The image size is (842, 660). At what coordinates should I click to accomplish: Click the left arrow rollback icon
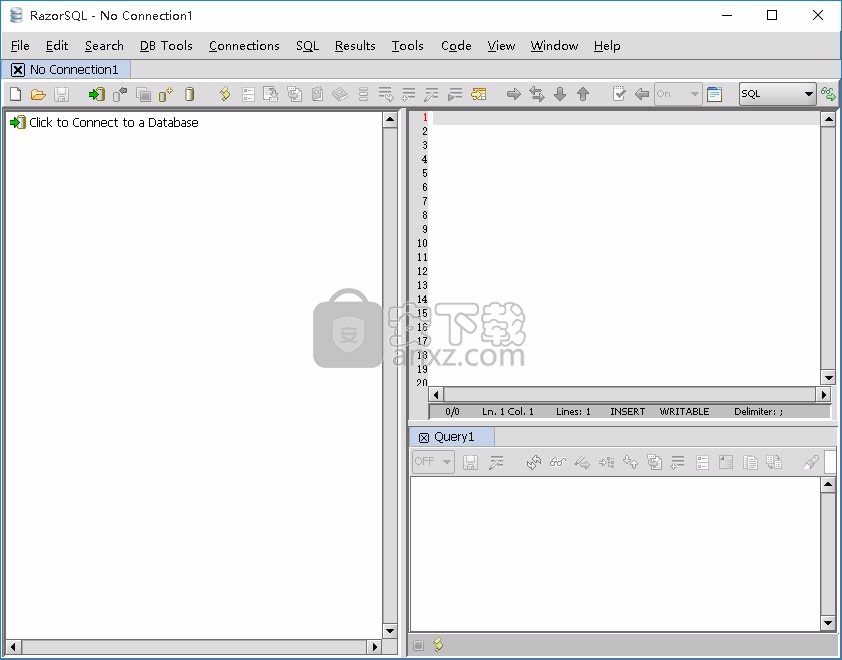[x=642, y=95]
